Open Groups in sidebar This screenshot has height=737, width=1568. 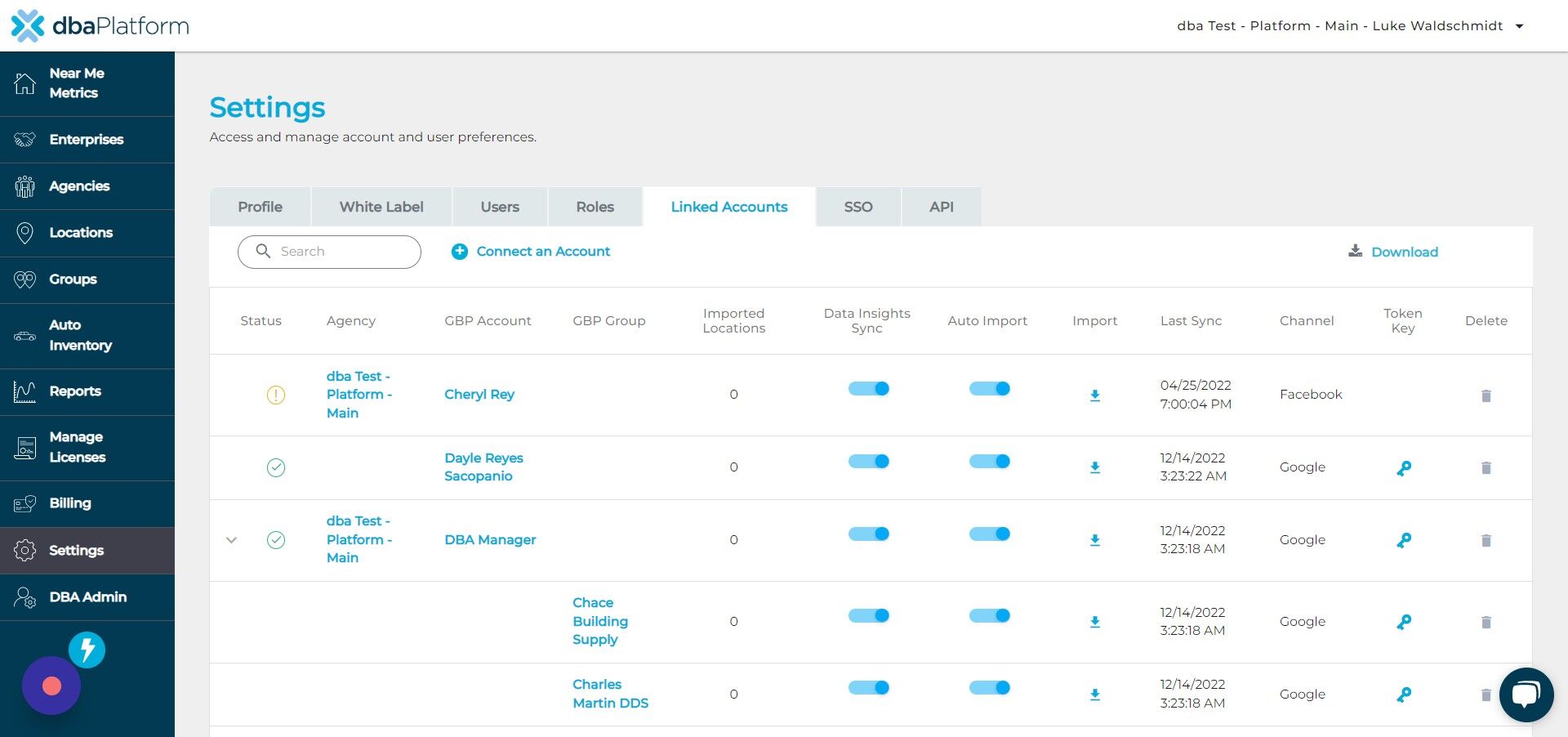coord(87,279)
